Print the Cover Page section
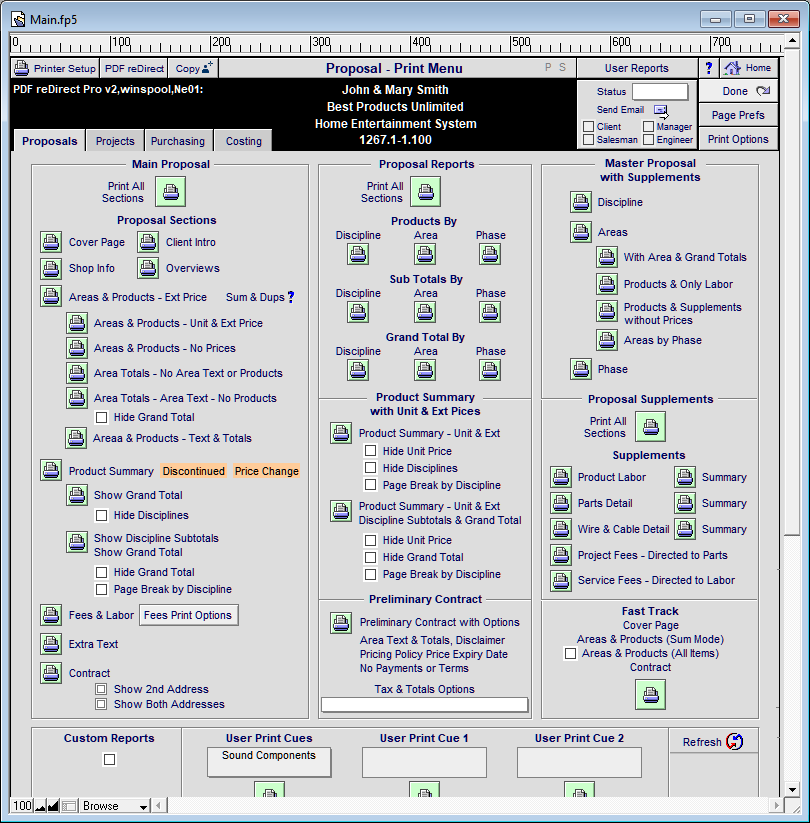This screenshot has width=810, height=823. 51,242
